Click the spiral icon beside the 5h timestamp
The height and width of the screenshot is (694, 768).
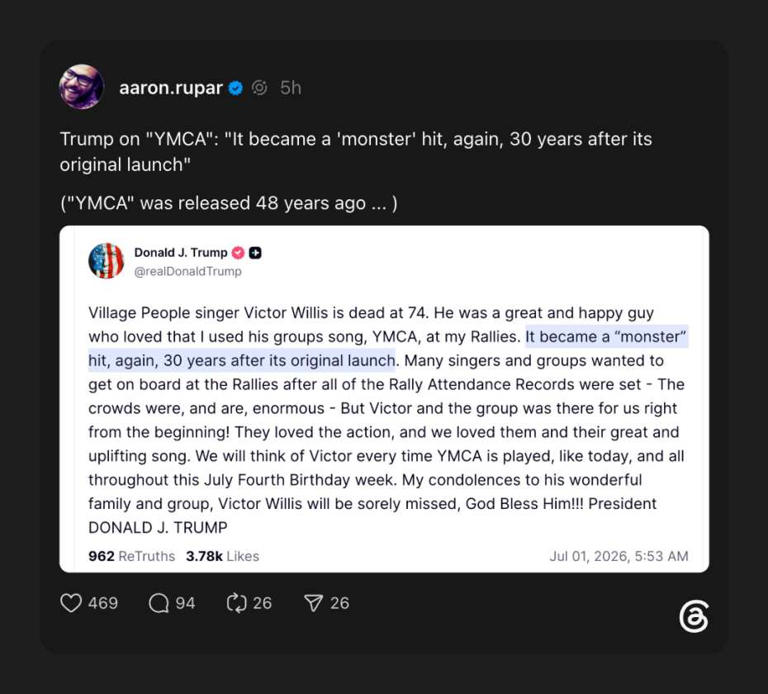[x=260, y=88]
